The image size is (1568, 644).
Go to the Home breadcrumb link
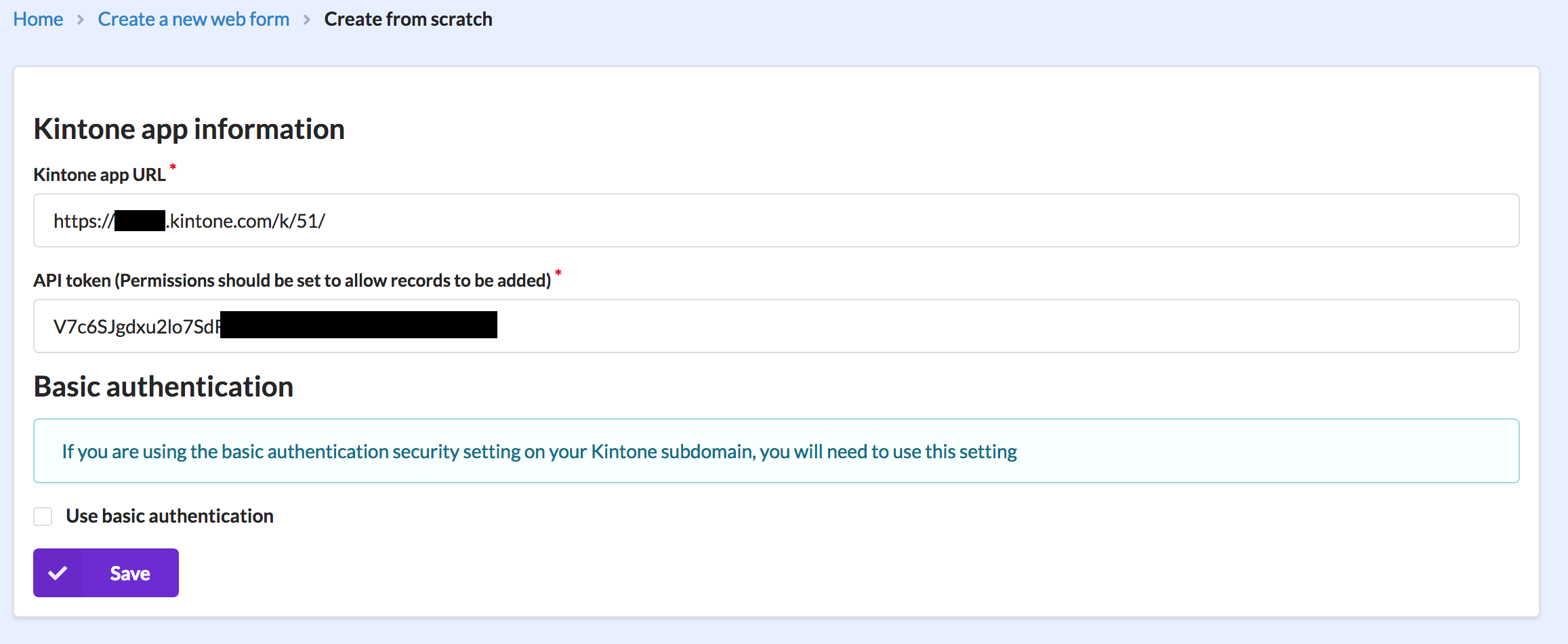(x=38, y=20)
